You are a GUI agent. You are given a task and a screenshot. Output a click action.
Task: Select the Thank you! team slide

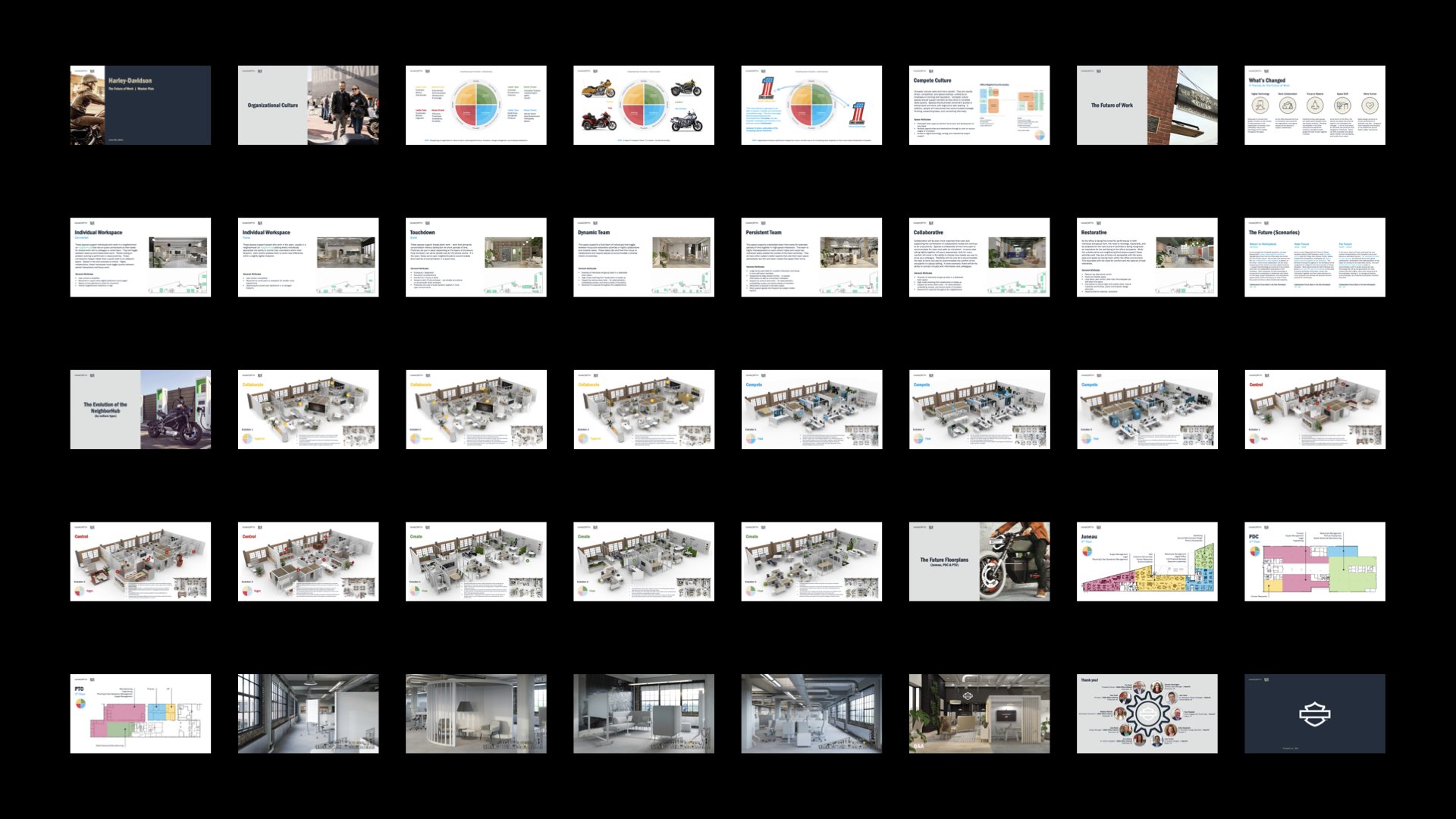point(1147,714)
